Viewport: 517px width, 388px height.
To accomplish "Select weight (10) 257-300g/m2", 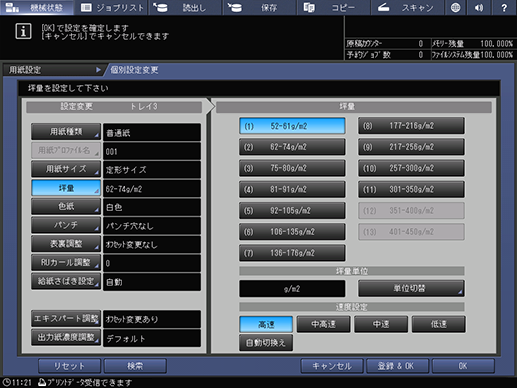I will click(411, 168).
